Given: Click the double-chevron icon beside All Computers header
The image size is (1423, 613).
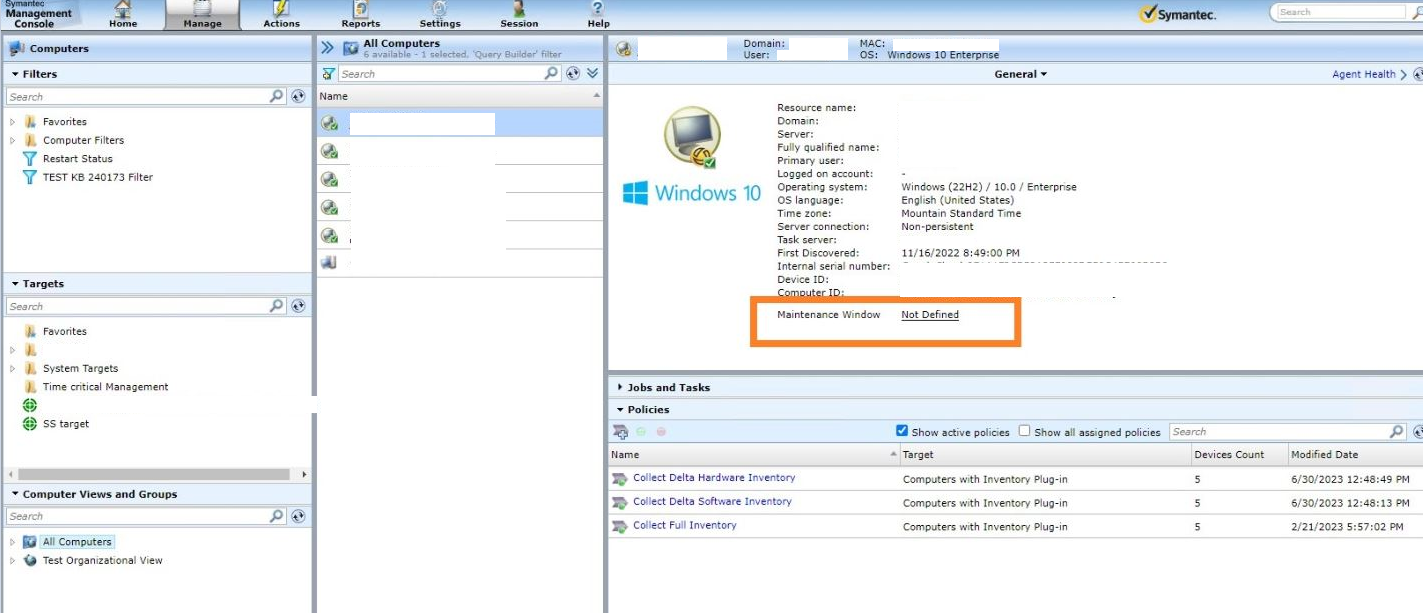Looking at the screenshot, I should click(327, 48).
